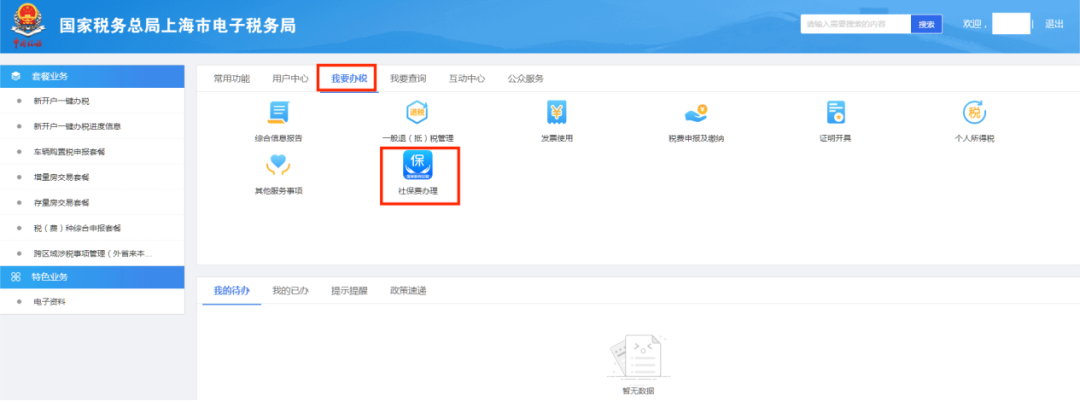Open the 公众服务 tab
Viewport: 1080px width, 401px height.
(x=525, y=78)
